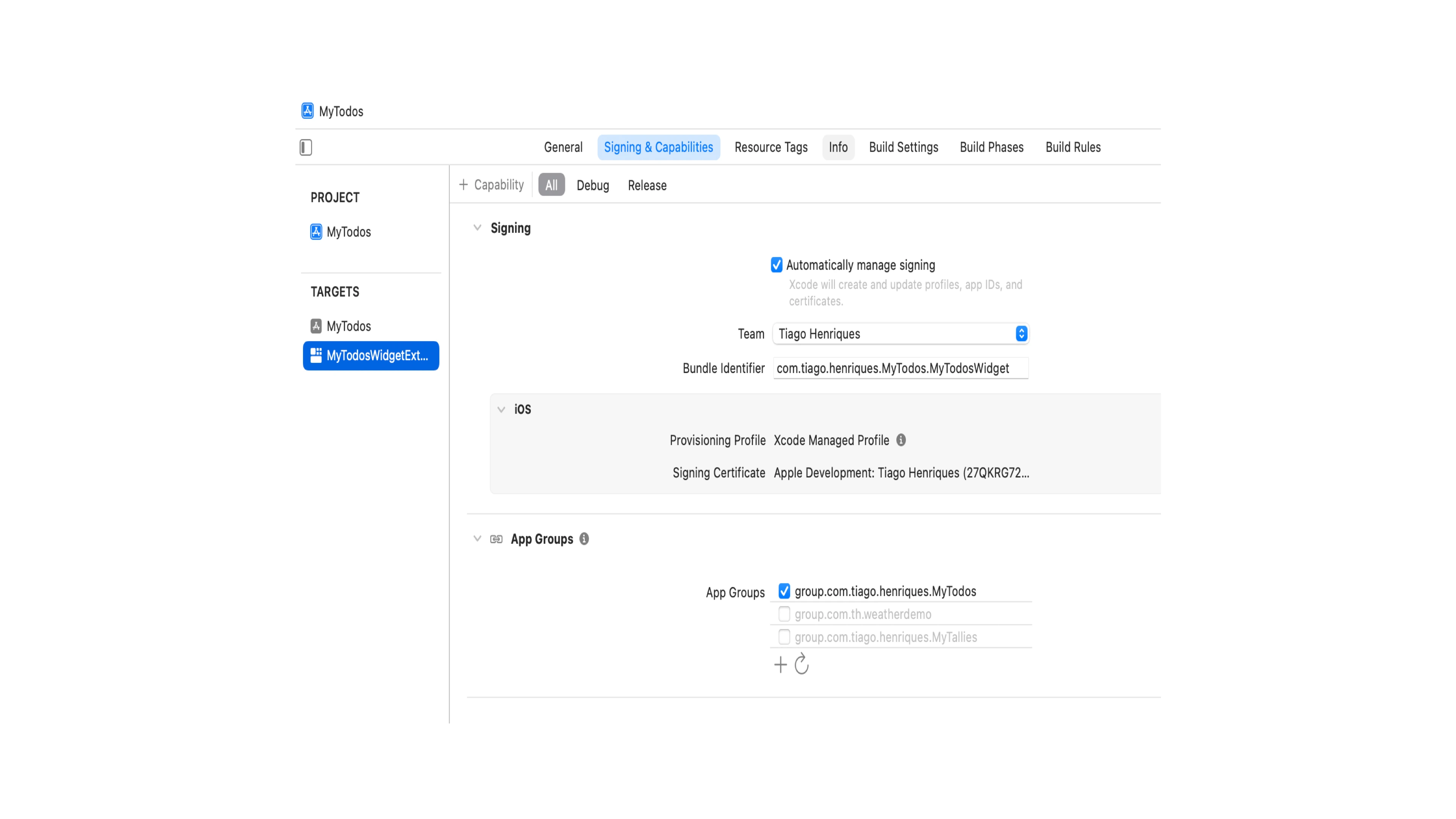Switch to the General tab
The height and width of the screenshot is (819, 1456).
pos(563,147)
